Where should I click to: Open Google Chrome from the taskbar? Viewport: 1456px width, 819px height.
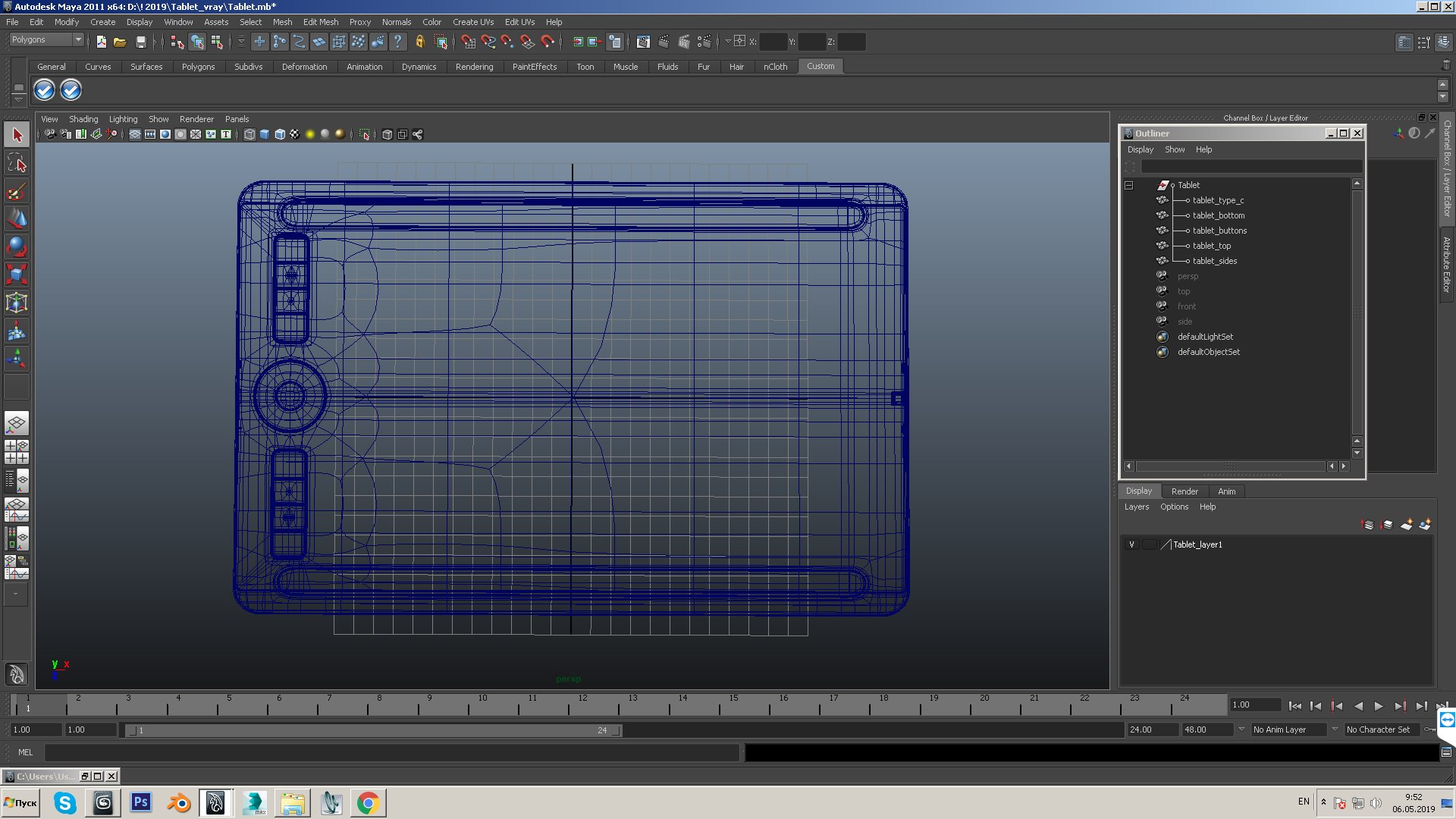tap(368, 803)
